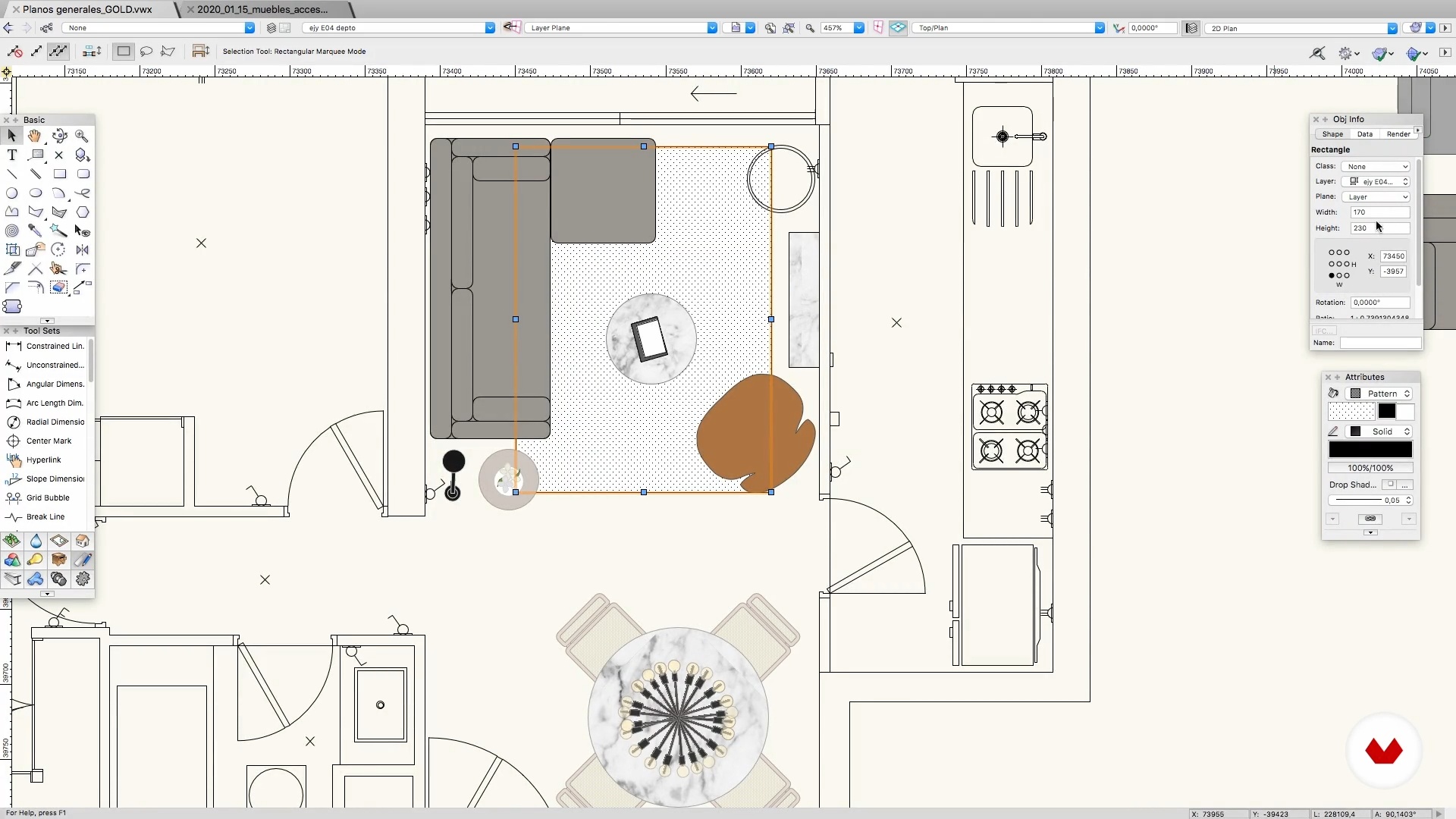Open the Pattern fill style dropdown
The width and height of the screenshot is (1456, 819).
(x=1379, y=394)
